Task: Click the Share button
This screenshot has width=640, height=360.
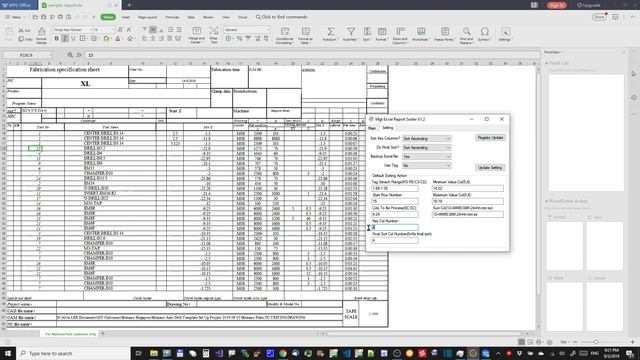Action: point(599,17)
